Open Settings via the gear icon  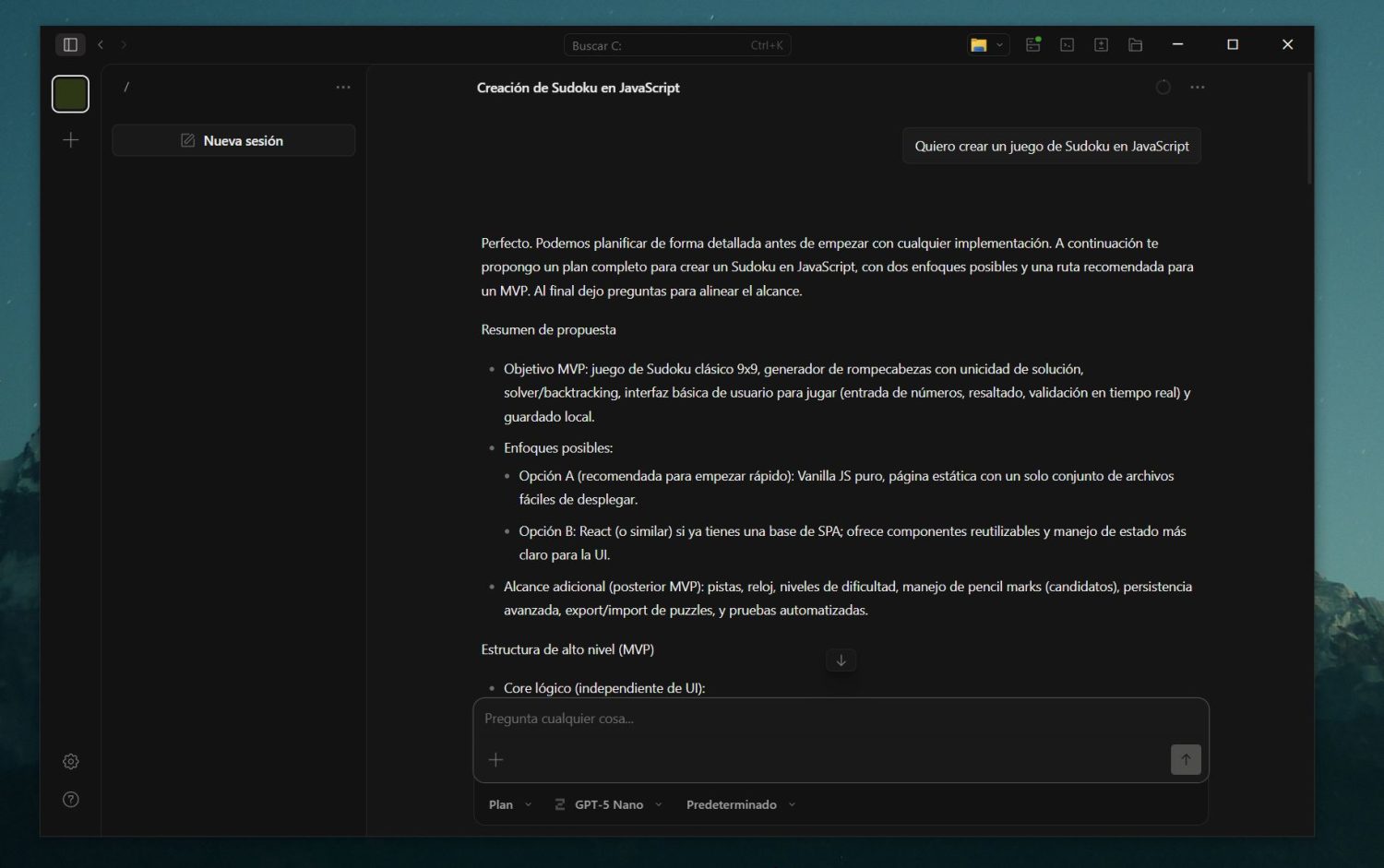click(x=70, y=761)
